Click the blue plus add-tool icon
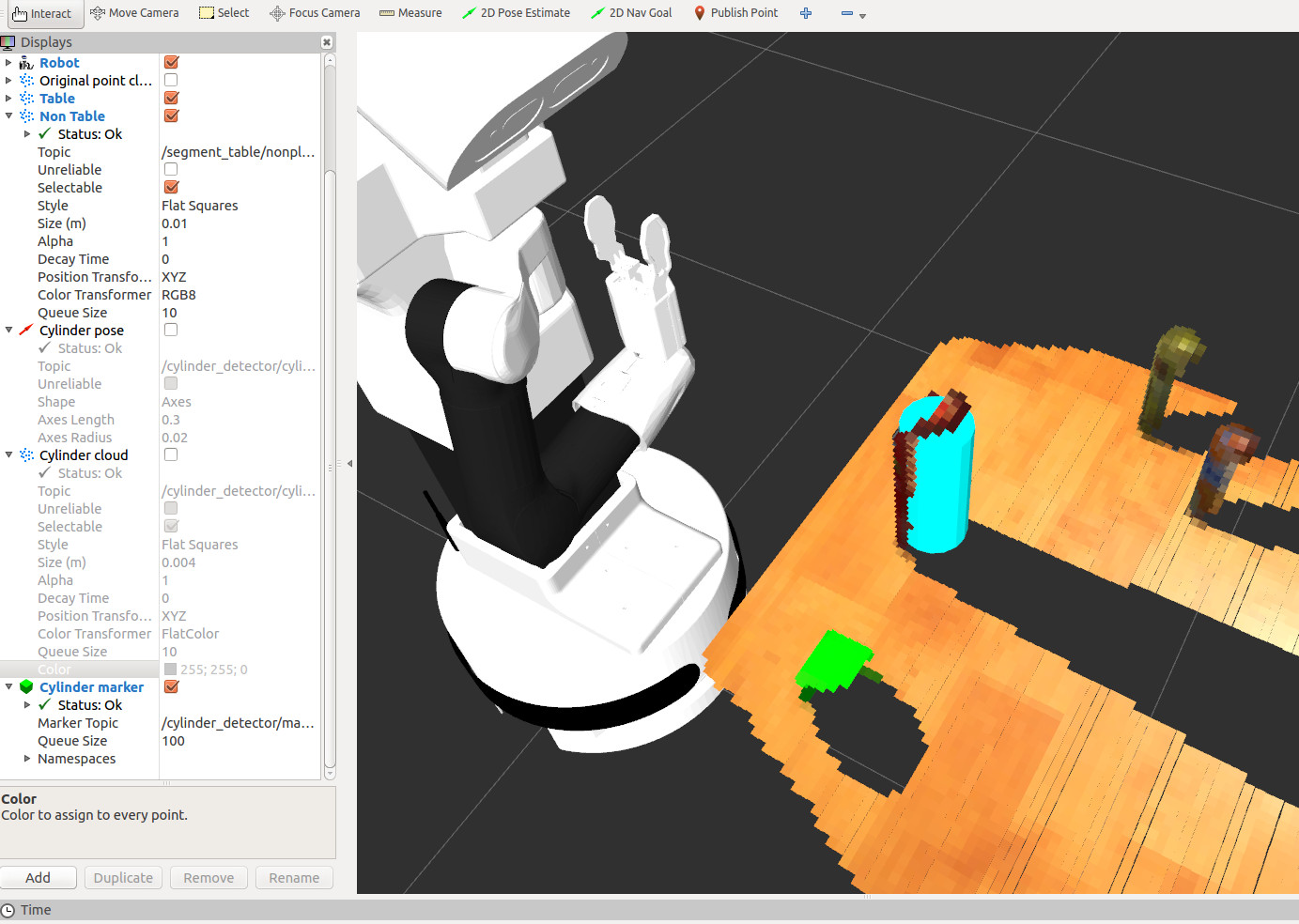 click(806, 13)
